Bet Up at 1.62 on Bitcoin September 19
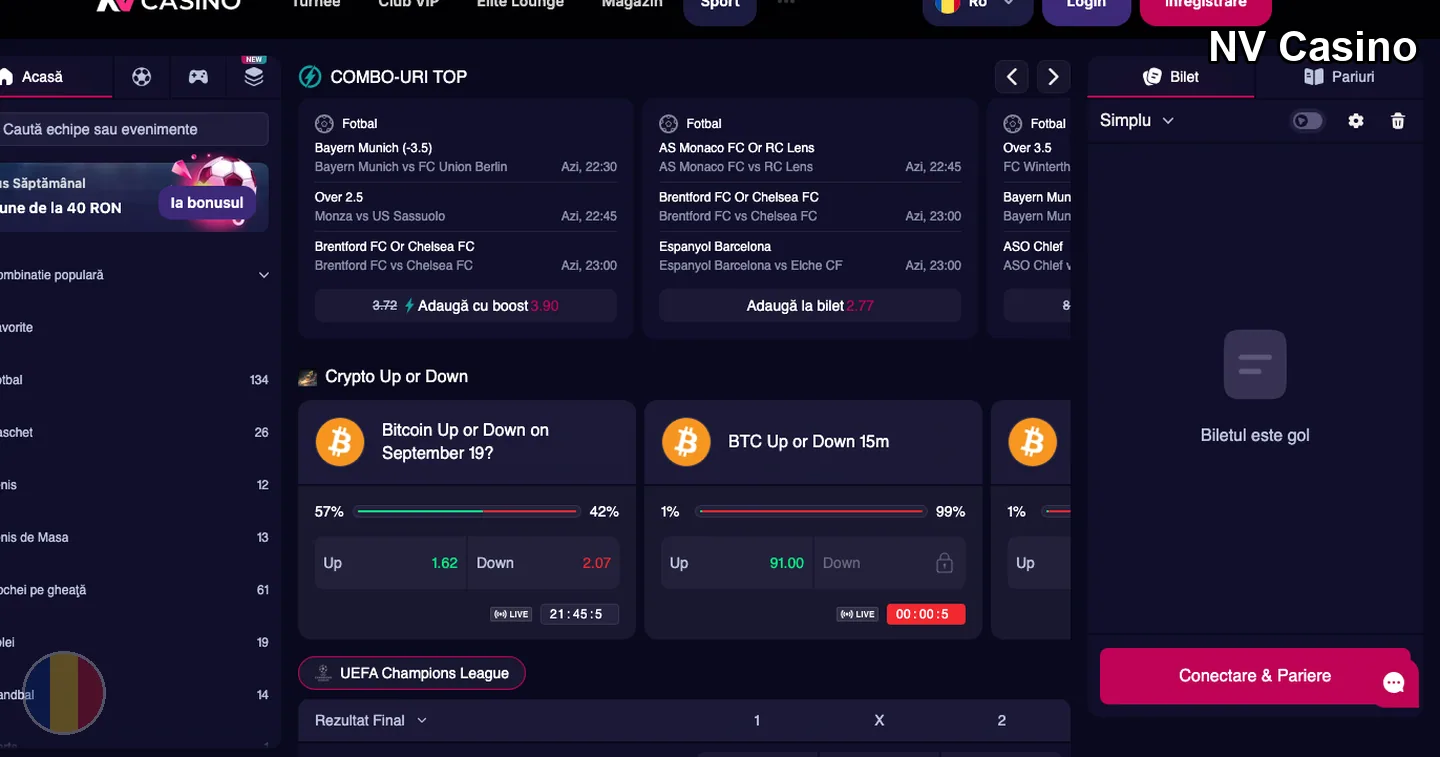This screenshot has width=1440, height=757. 390,563
